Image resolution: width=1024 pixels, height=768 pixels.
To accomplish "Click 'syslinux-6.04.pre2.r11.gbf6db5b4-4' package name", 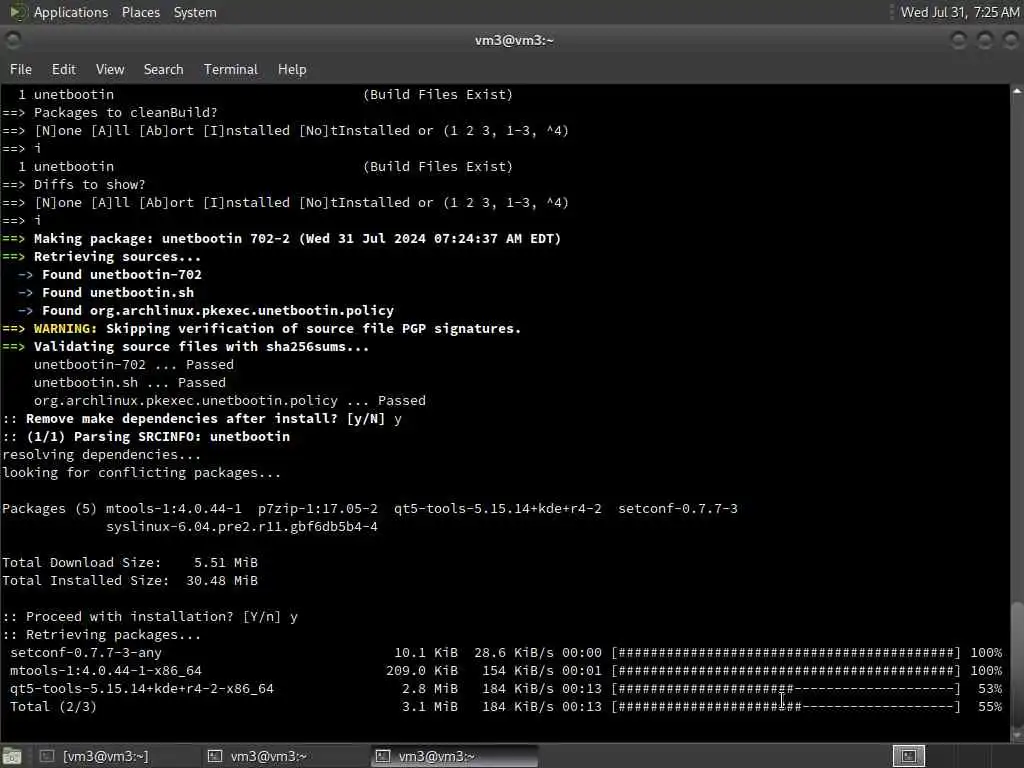I will point(242,526).
